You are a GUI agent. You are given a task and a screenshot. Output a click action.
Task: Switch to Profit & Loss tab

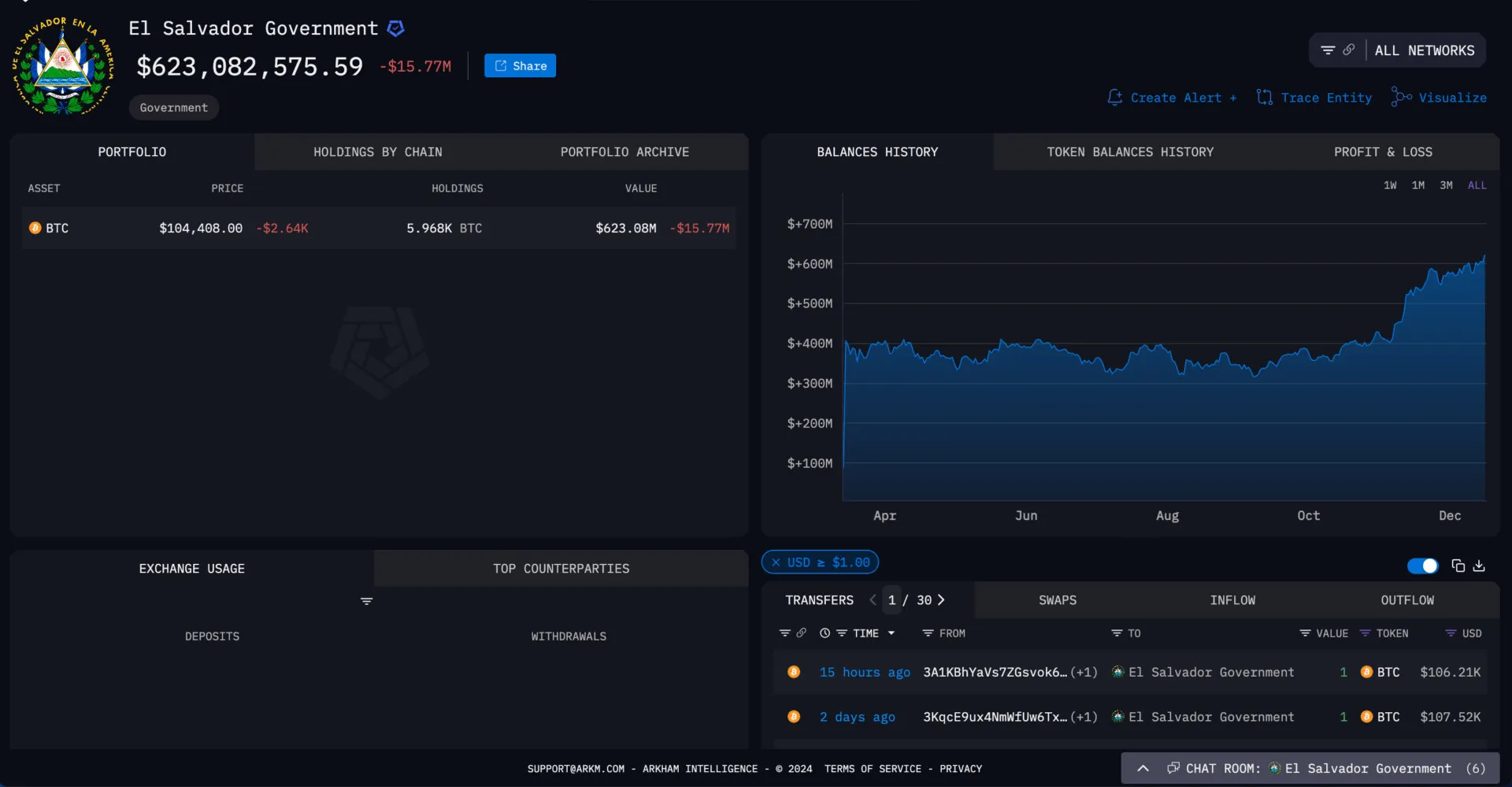(1383, 152)
